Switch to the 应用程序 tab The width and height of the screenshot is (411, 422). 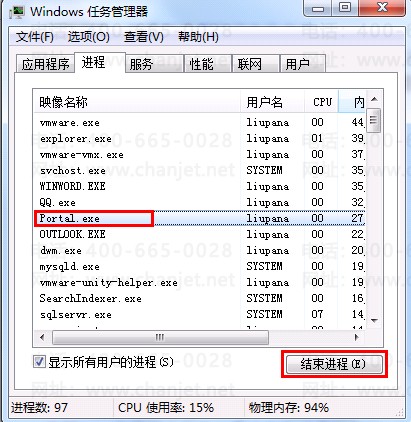click(x=45, y=64)
